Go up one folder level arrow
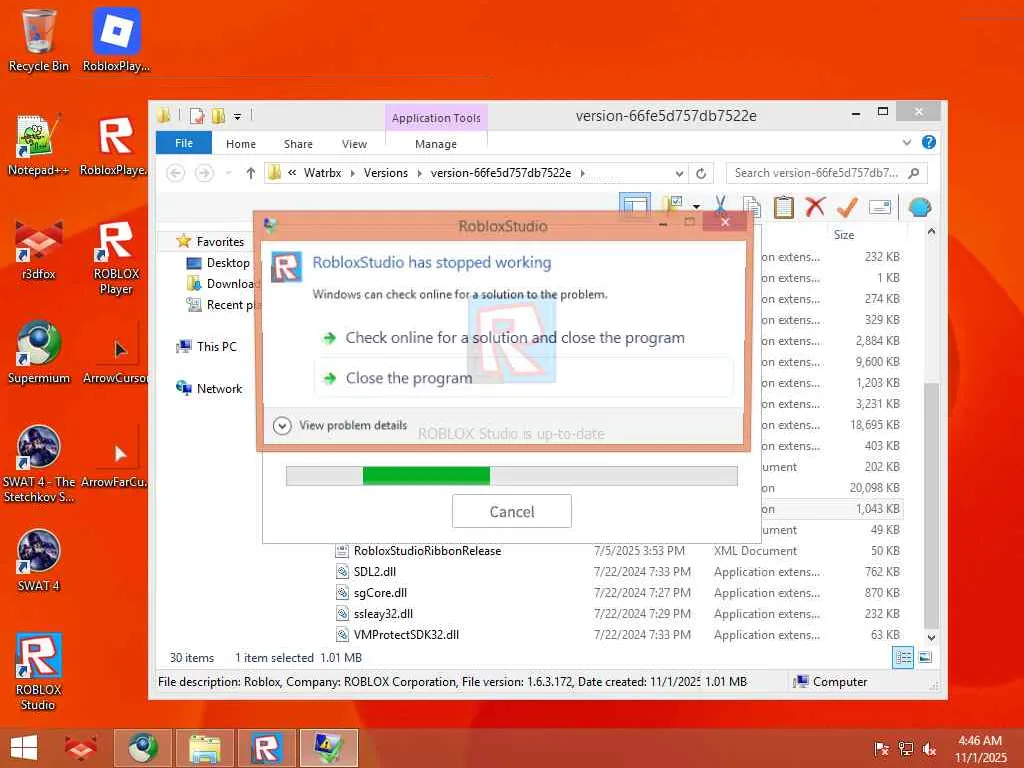Image resolution: width=1024 pixels, height=768 pixels. tap(251, 173)
